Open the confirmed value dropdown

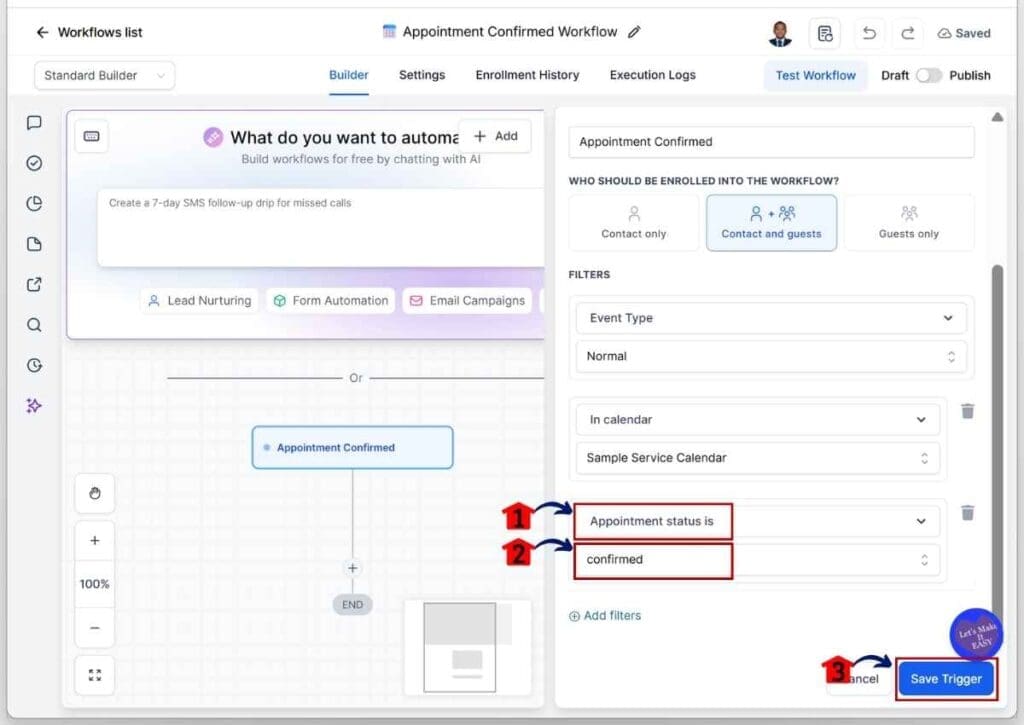(x=758, y=560)
